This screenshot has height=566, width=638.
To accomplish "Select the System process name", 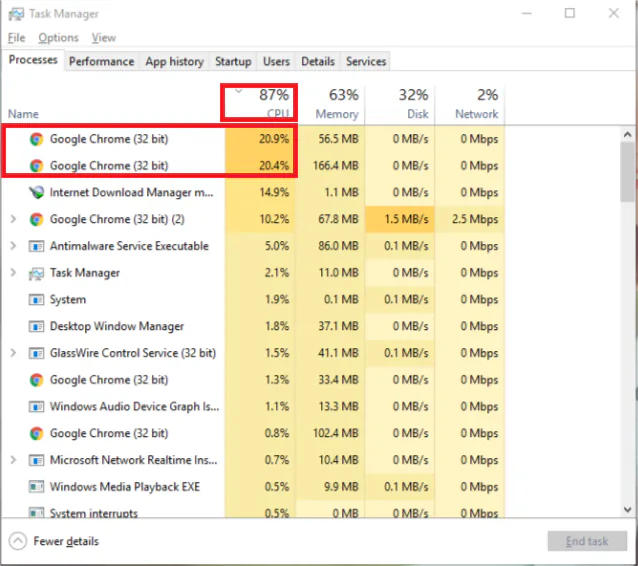I will [68, 300].
